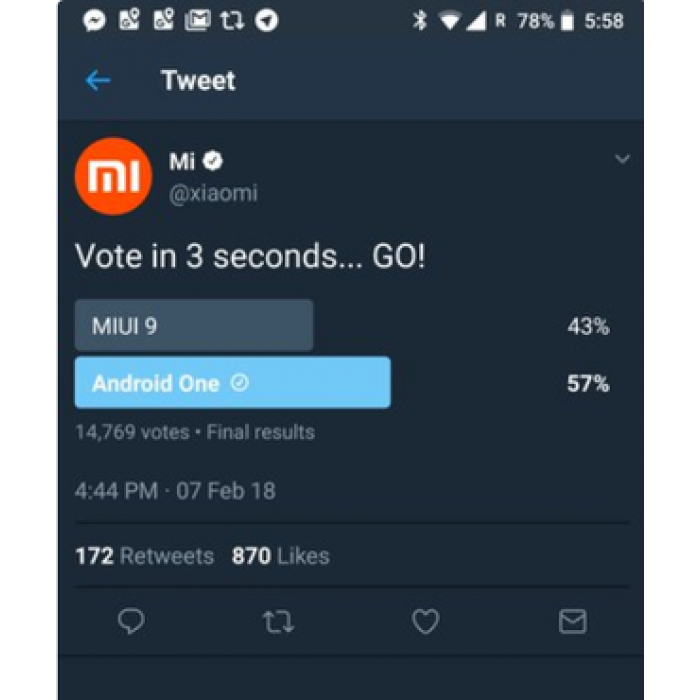Click the @xiaomi handle
This screenshot has width=700, height=700.
tap(213, 193)
